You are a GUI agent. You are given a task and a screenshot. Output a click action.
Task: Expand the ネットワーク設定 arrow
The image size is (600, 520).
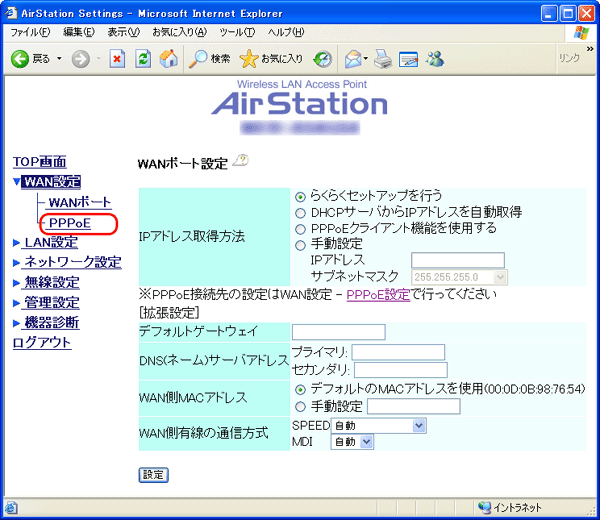16,262
